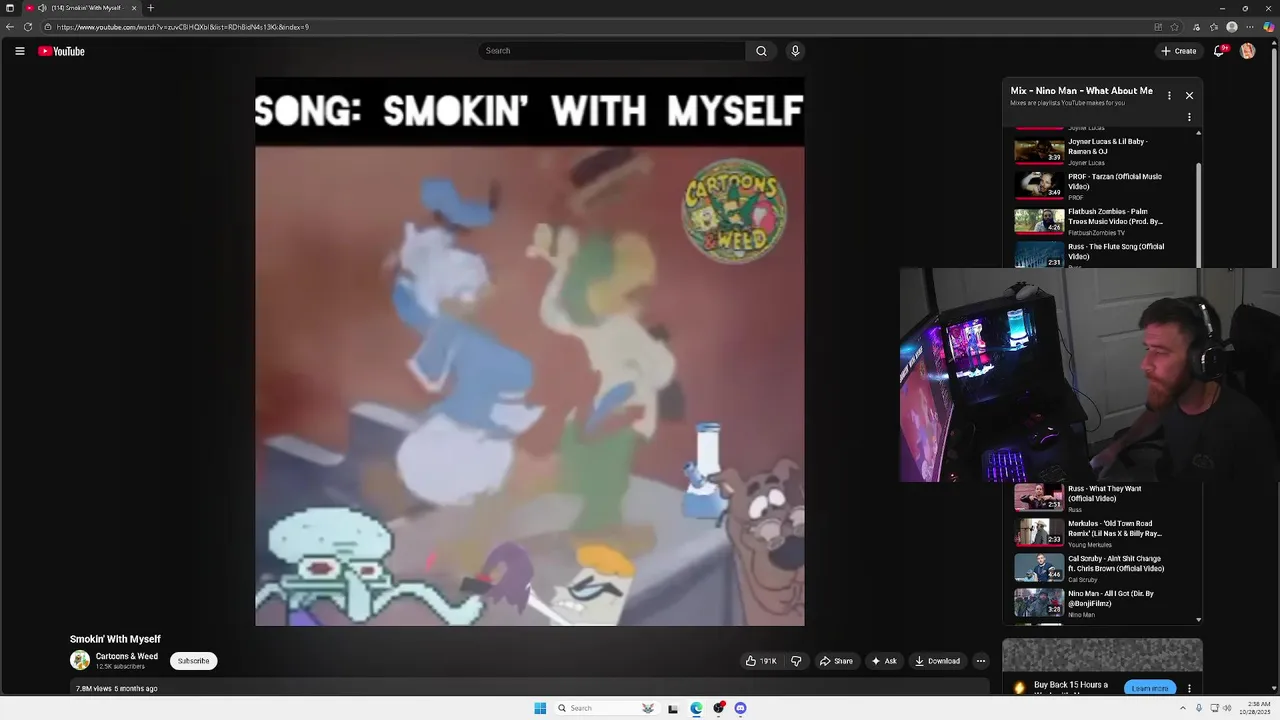Click the Learn more ad button

click(x=1149, y=688)
